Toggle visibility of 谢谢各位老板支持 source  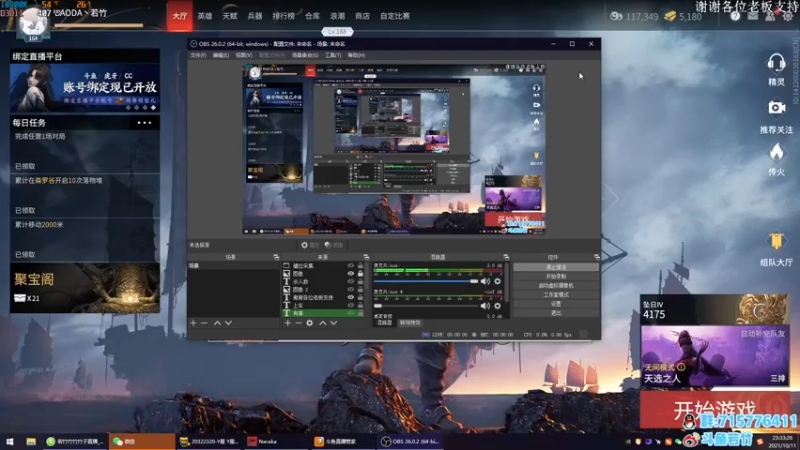tap(351, 297)
